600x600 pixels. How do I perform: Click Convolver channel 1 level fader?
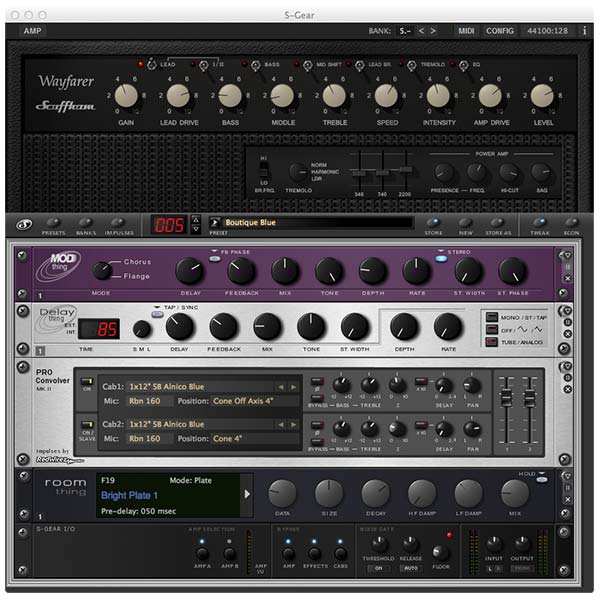pos(506,398)
